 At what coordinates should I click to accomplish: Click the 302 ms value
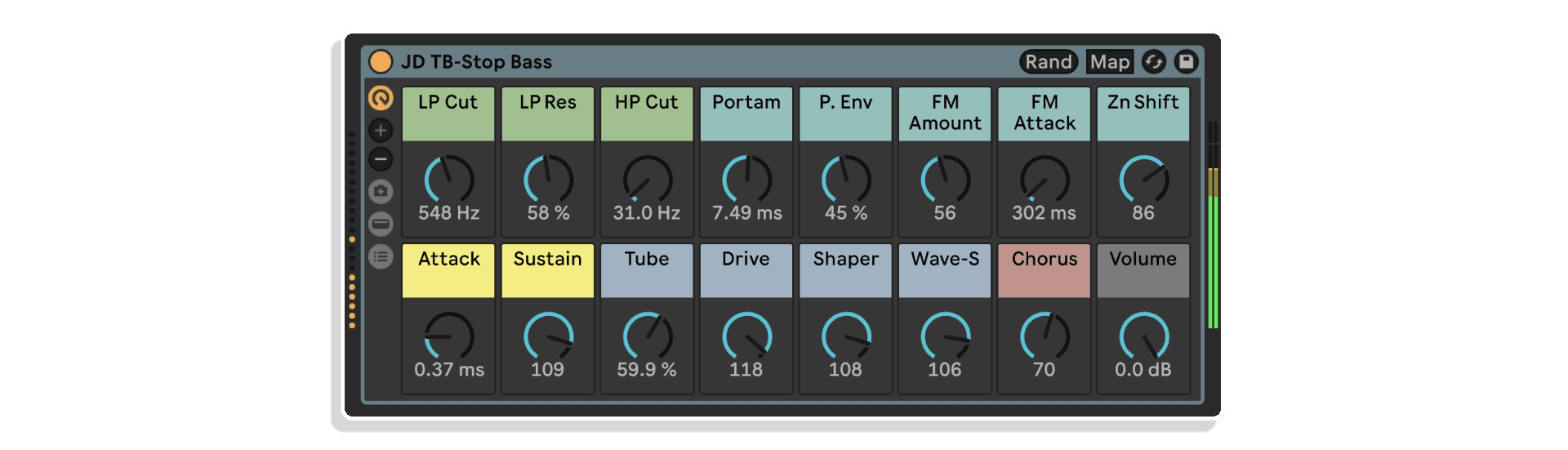point(1045,213)
